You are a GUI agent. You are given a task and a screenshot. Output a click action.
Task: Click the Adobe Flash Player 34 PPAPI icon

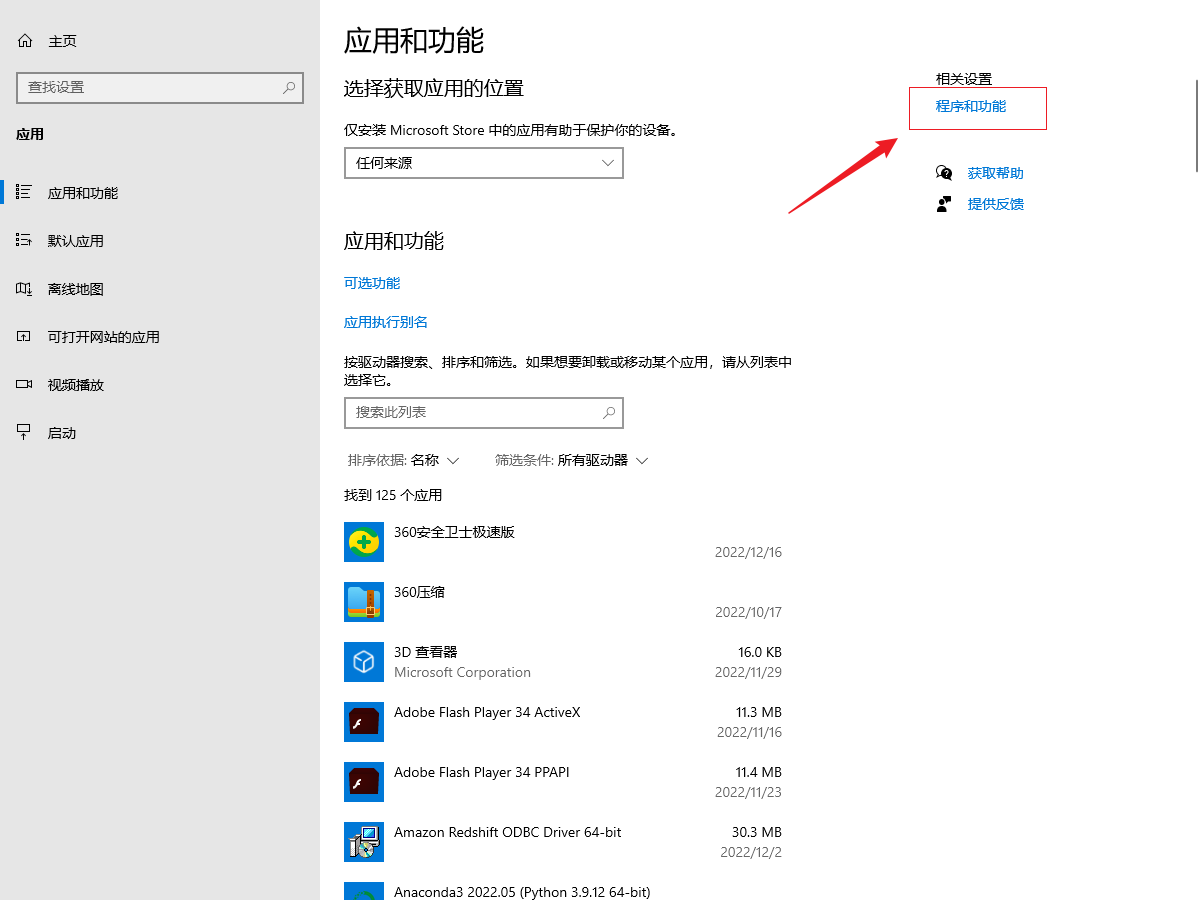tap(364, 782)
